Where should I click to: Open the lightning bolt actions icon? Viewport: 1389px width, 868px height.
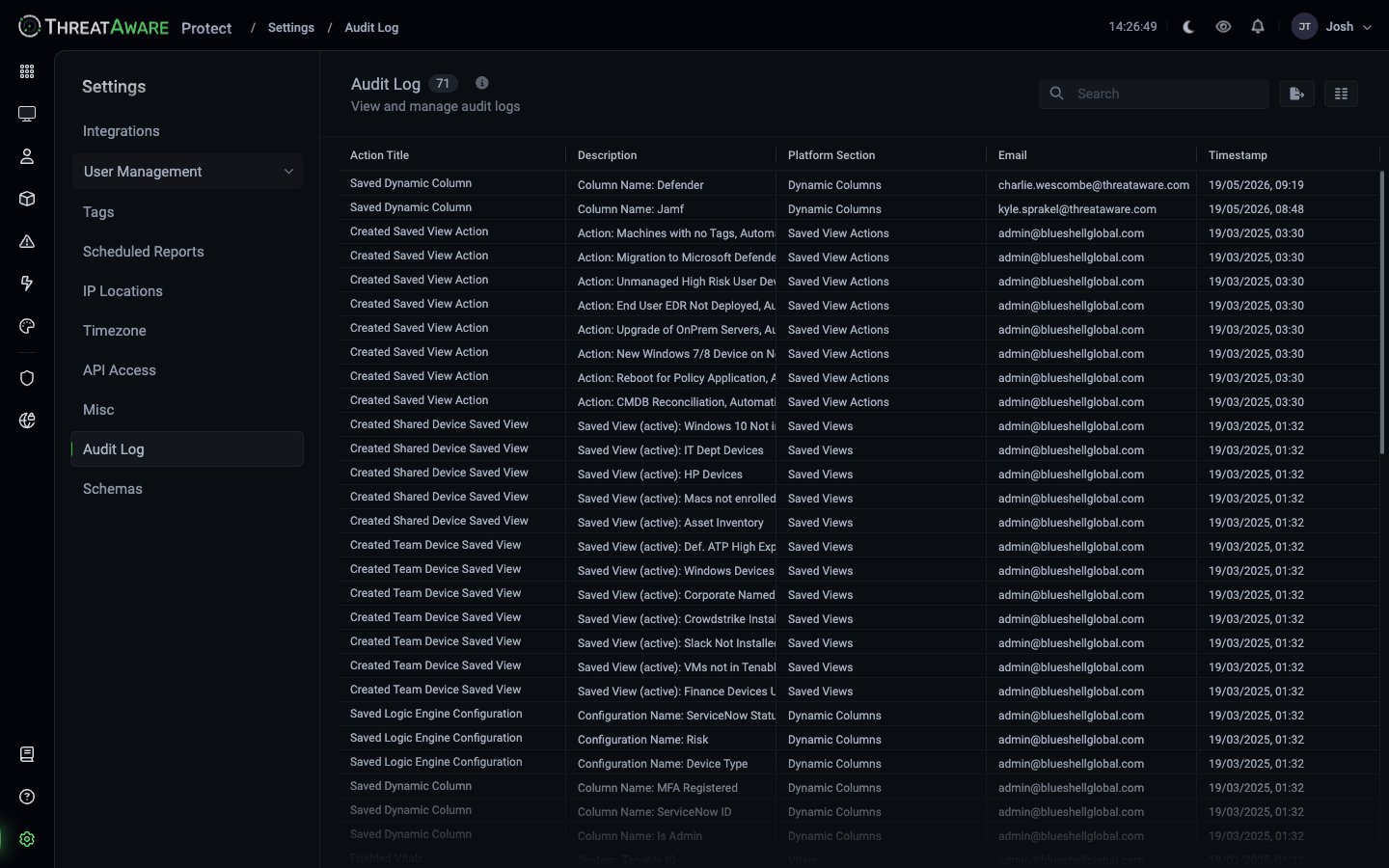(27, 284)
